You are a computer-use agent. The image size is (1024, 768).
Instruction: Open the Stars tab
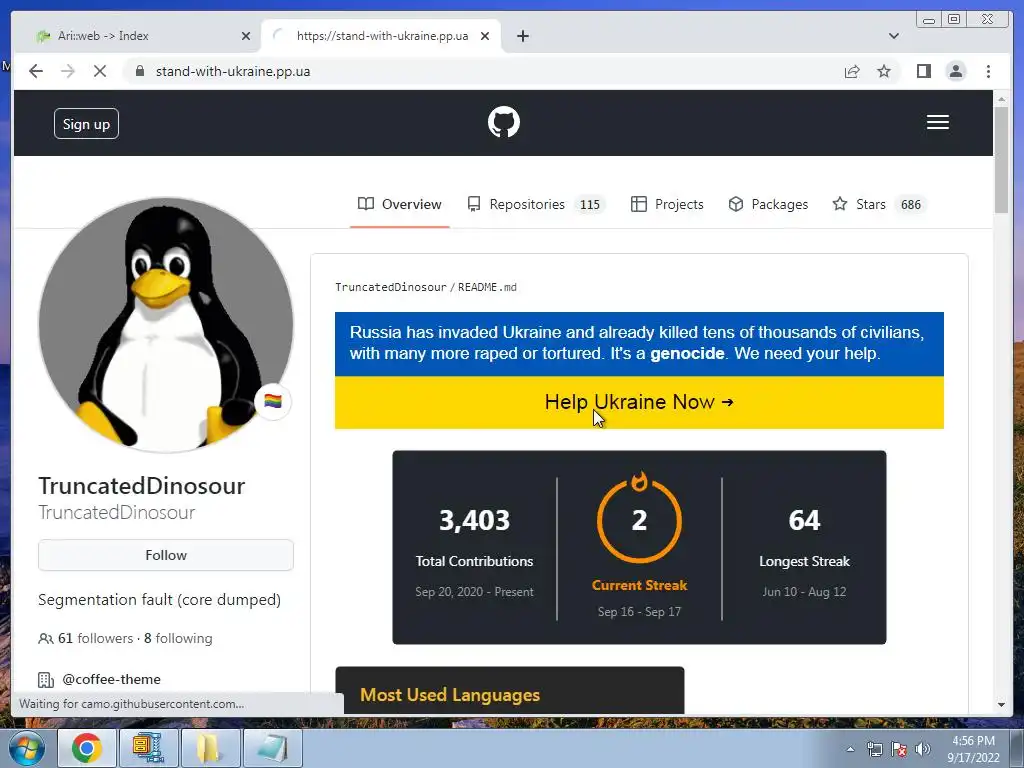pos(879,204)
